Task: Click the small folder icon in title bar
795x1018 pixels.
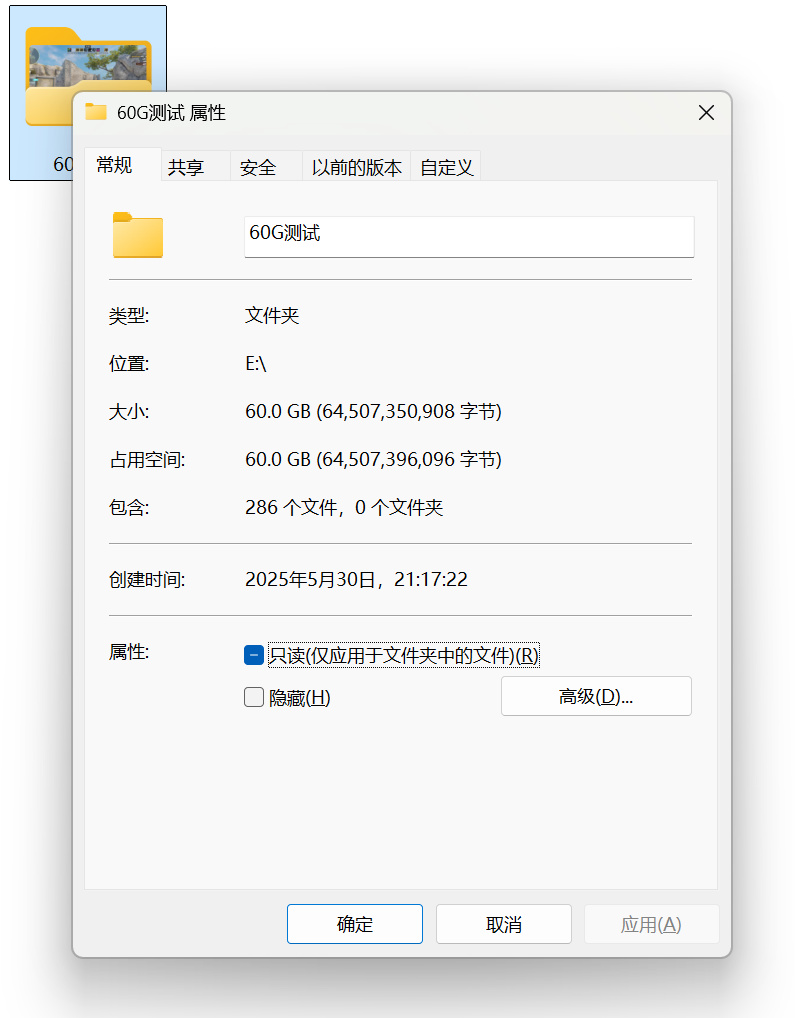Action: point(96,112)
